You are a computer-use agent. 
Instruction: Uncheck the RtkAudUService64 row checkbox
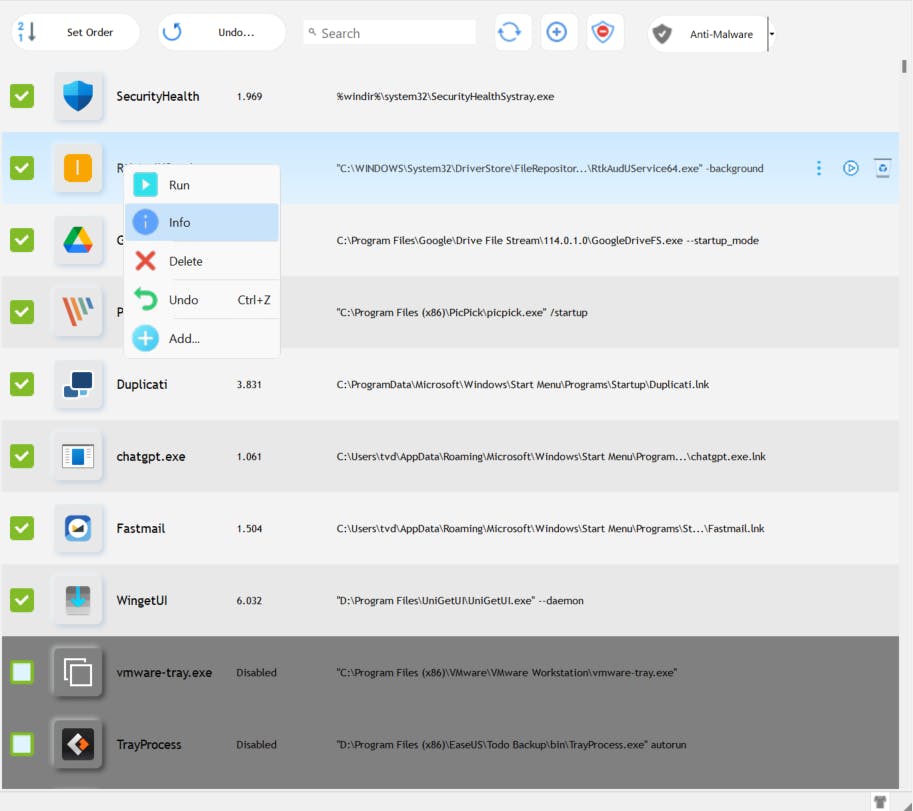(22, 168)
